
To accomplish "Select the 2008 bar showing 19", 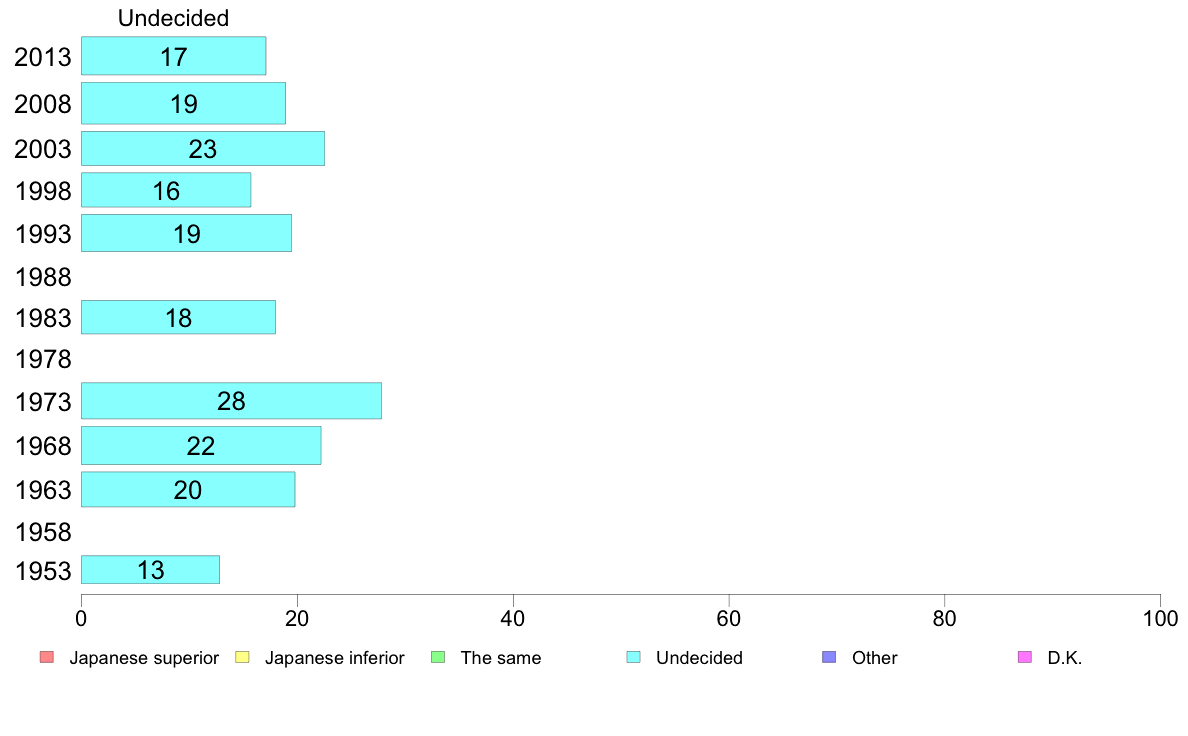I will pyautogui.click(x=183, y=103).
